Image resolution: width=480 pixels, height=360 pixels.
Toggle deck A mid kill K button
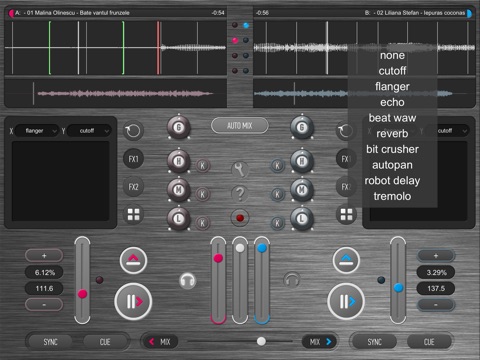(203, 194)
